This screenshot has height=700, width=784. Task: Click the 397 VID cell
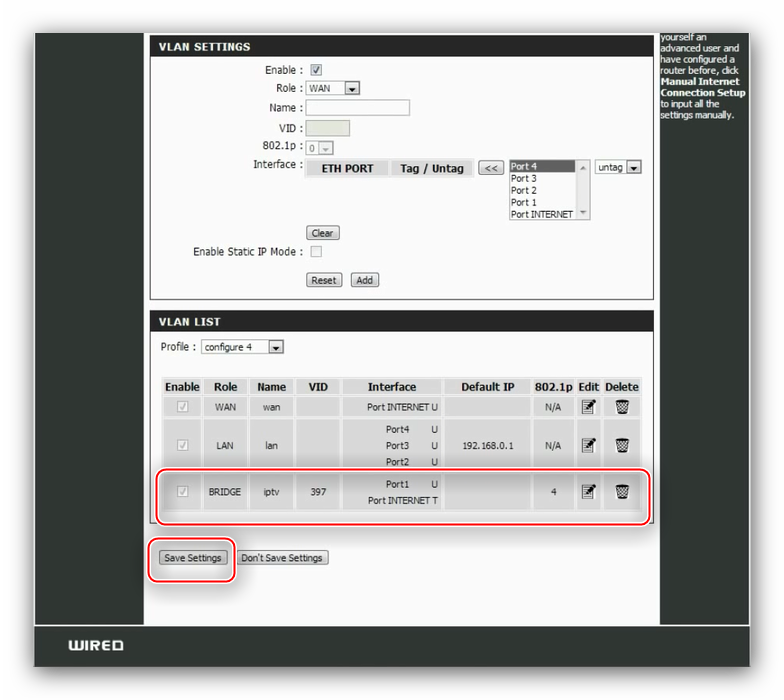pyautogui.click(x=318, y=492)
